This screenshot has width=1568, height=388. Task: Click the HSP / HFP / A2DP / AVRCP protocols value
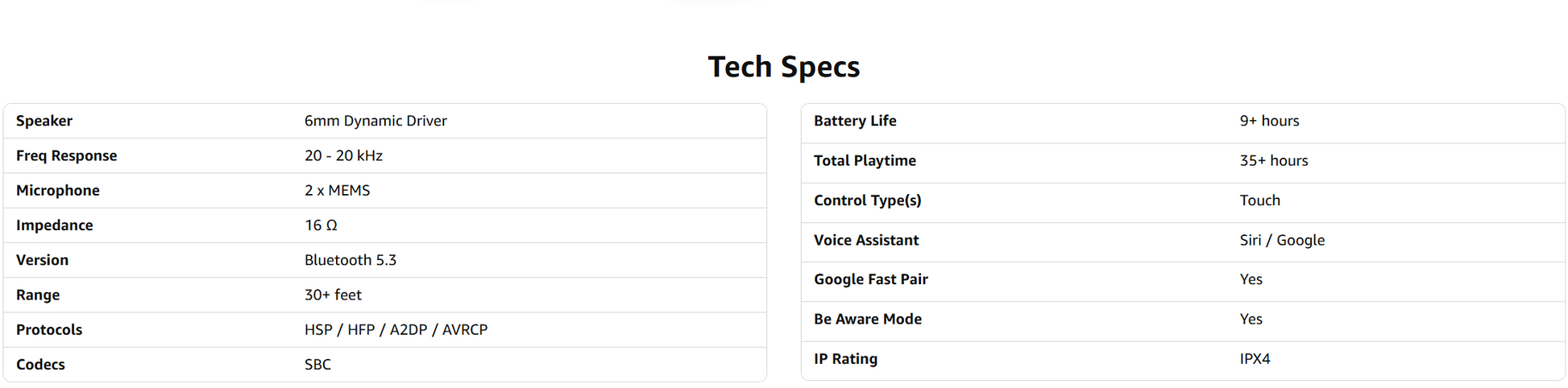pos(396,330)
